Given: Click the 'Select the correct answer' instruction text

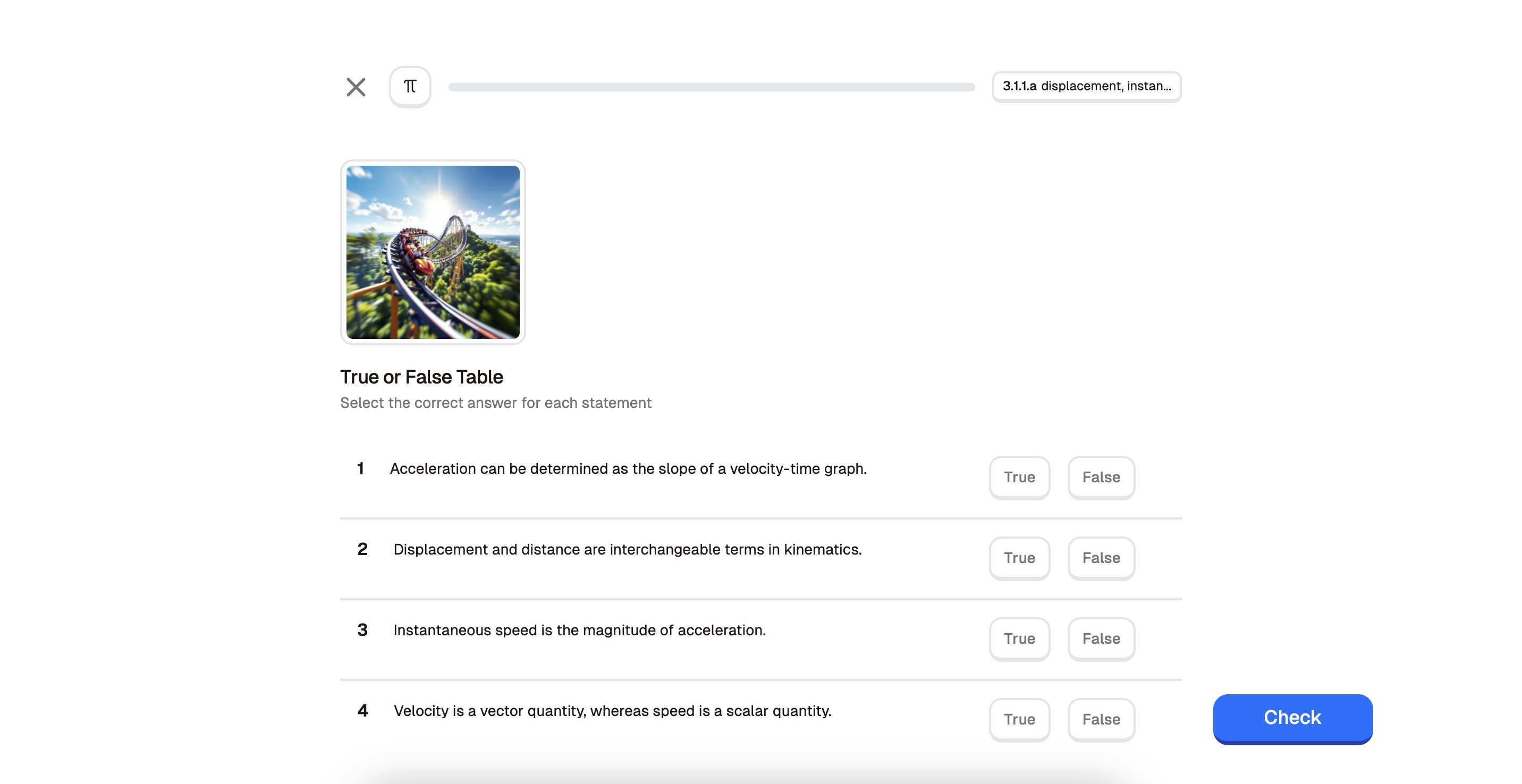Looking at the screenshot, I should point(495,403).
